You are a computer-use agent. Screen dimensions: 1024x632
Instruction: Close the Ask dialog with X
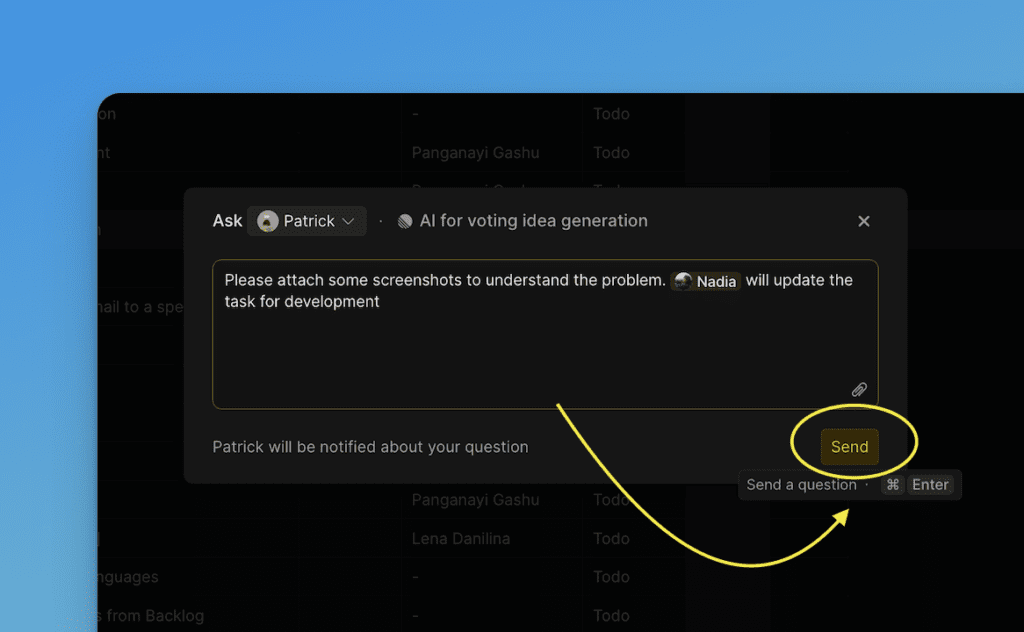click(864, 221)
